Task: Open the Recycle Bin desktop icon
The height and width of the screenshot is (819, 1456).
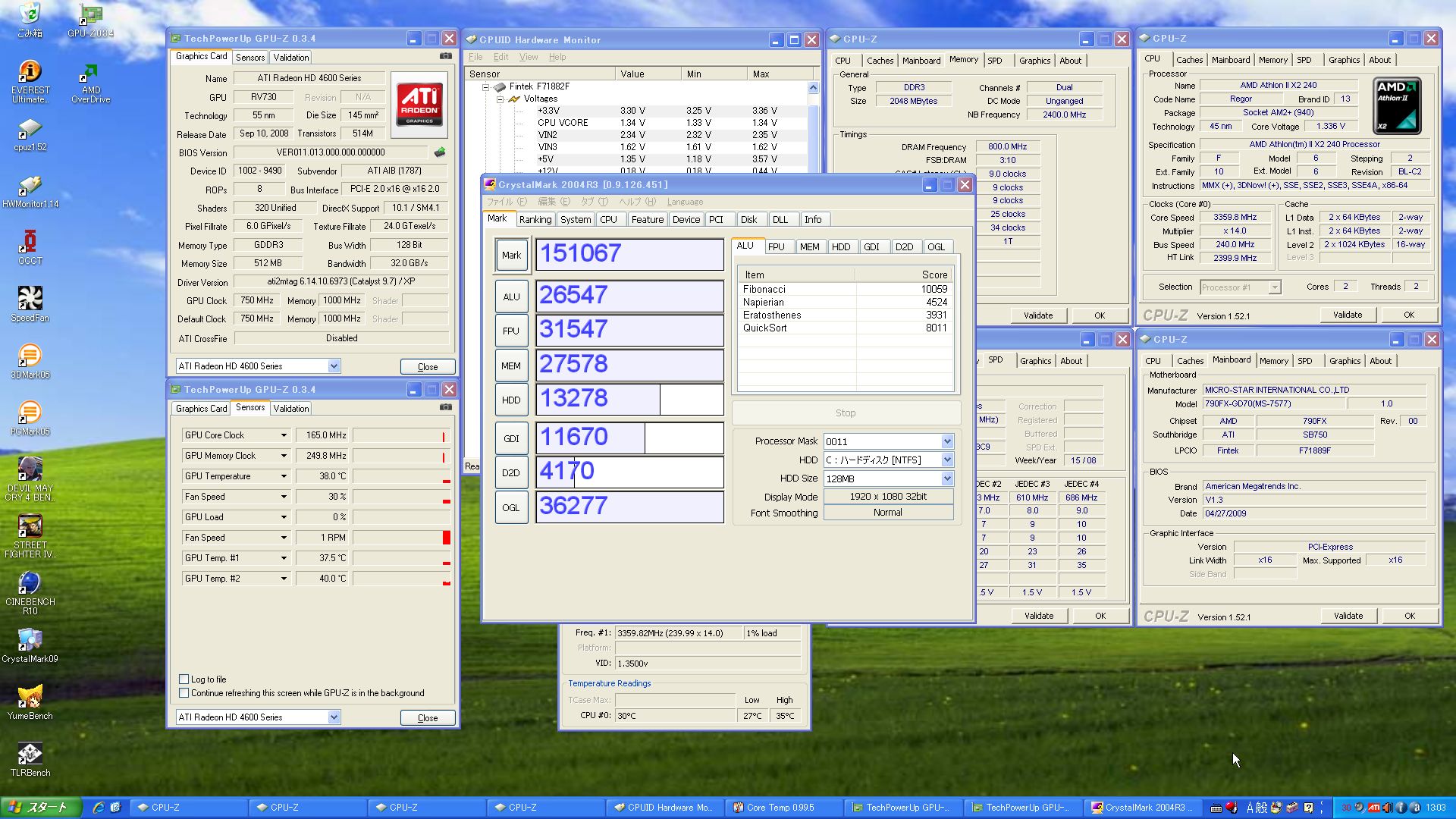Action: point(30,19)
